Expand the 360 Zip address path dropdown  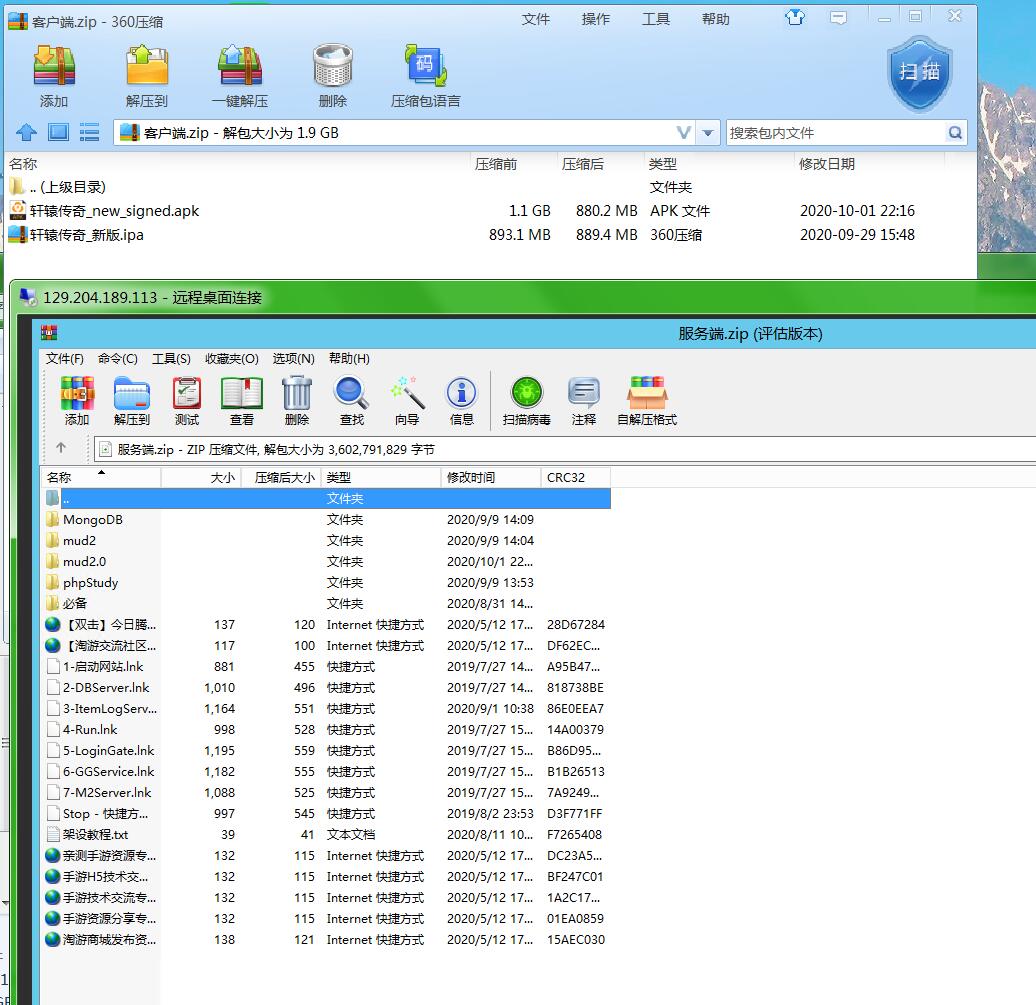(x=708, y=133)
